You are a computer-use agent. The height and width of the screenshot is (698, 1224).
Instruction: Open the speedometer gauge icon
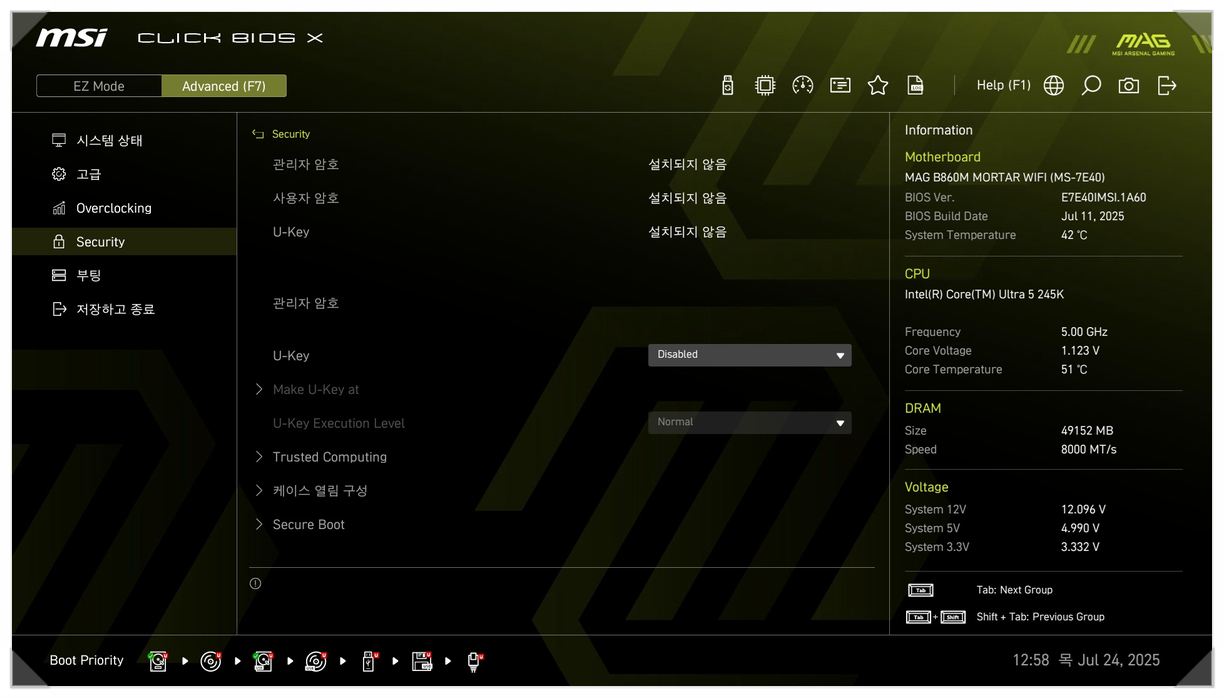coord(802,86)
